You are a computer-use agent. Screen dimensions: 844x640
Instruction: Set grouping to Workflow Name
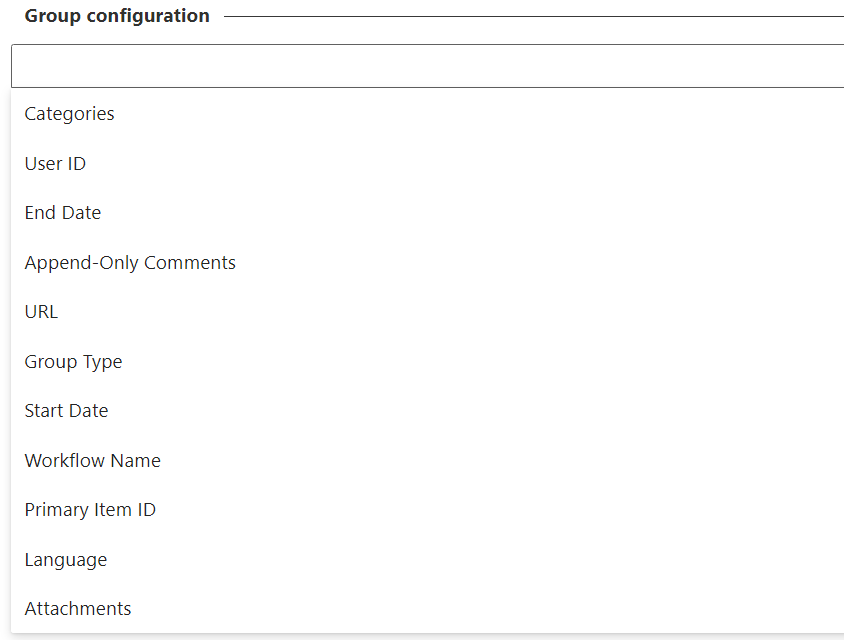[93, 461]
